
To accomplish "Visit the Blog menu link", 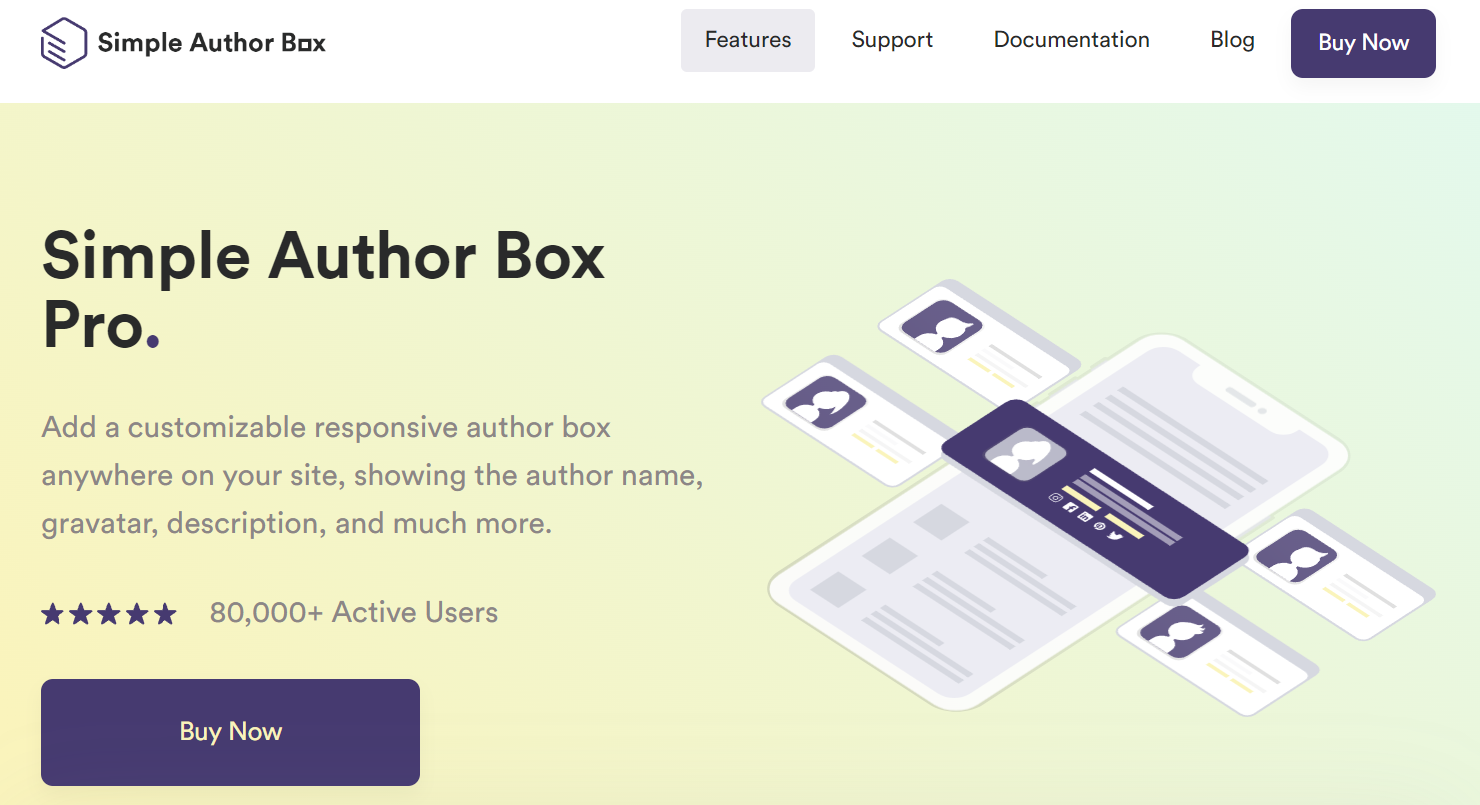I will click(1232, 40).
